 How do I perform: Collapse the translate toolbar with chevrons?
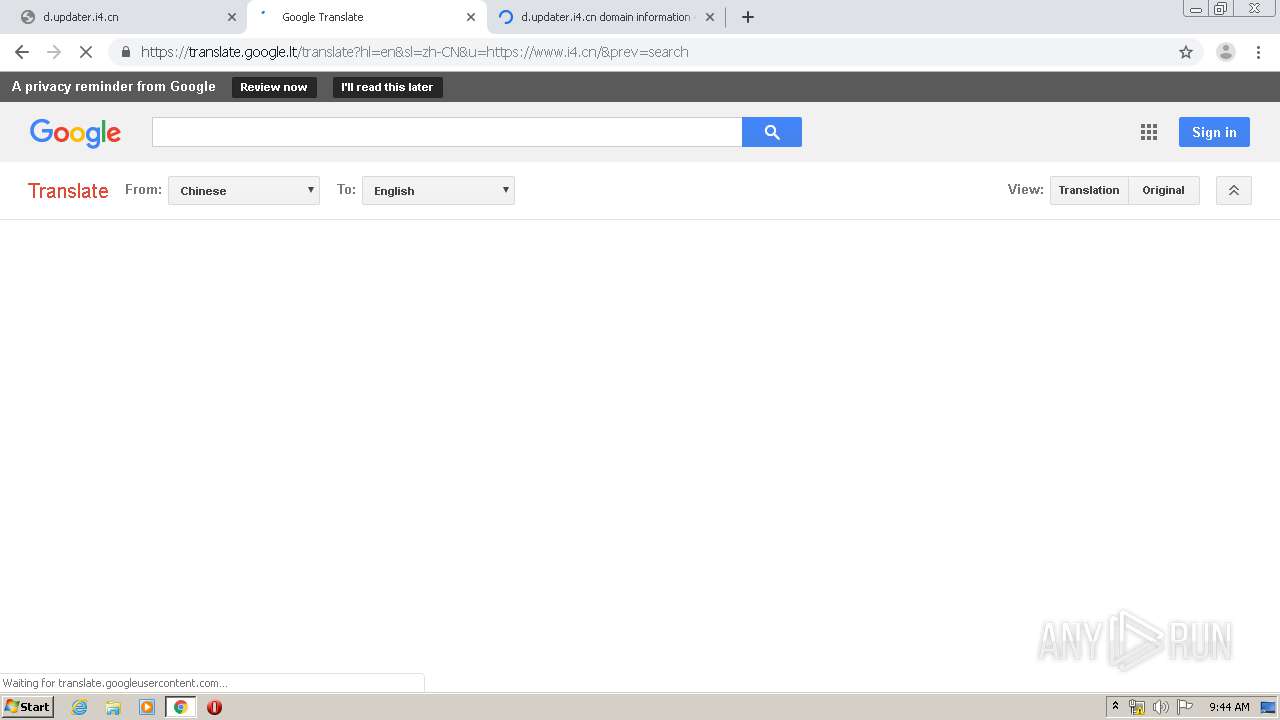(1234, 190)
